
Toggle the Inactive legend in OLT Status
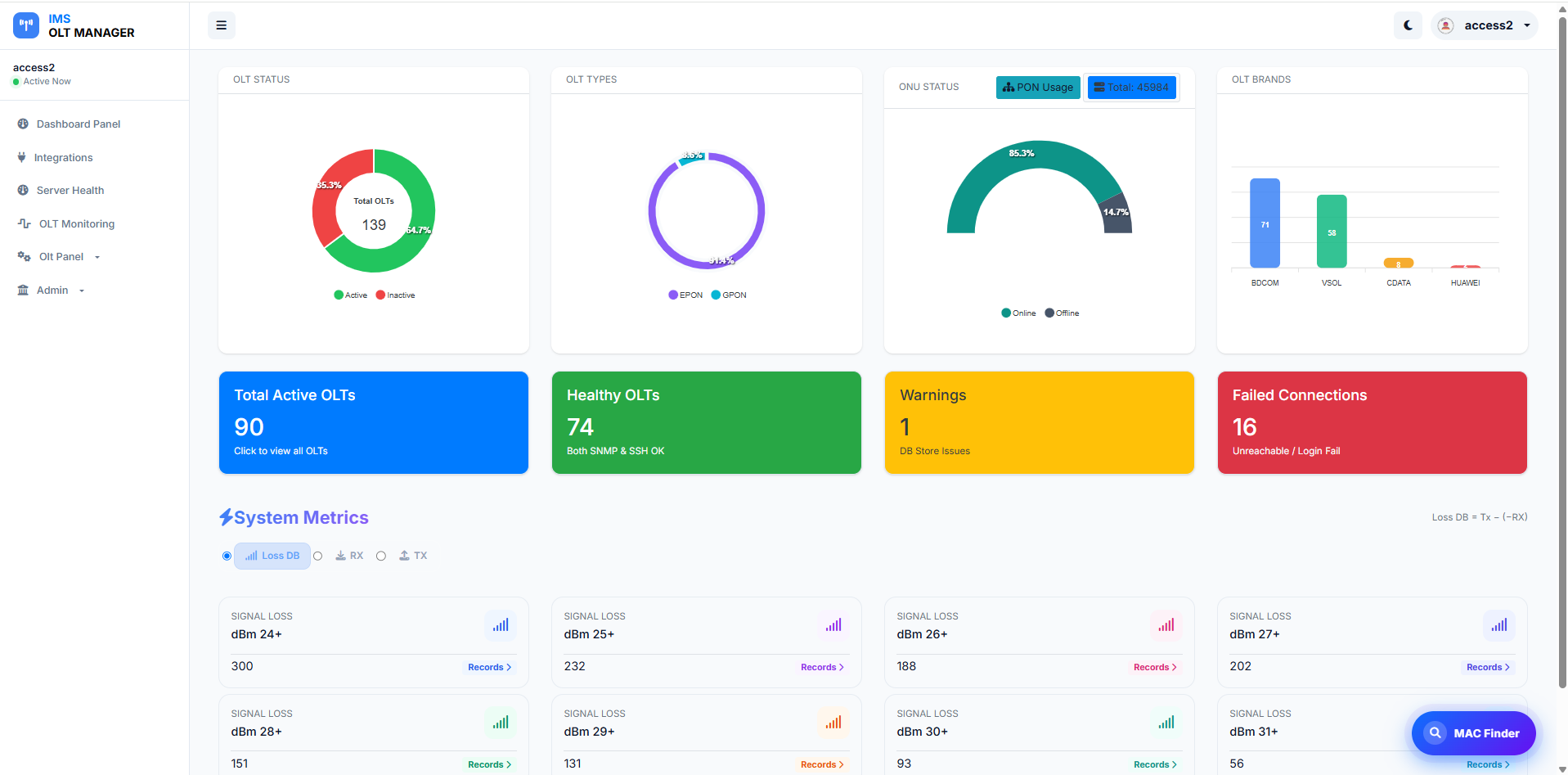coord(396,295)
